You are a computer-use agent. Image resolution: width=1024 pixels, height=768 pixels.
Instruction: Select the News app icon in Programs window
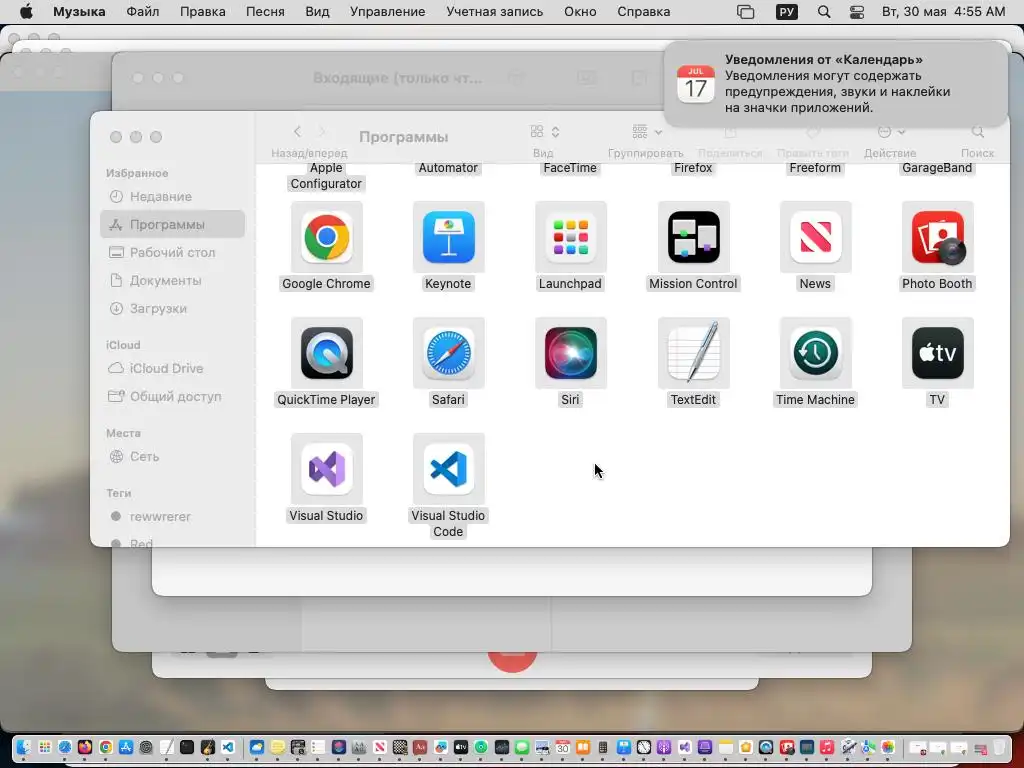[x=815, y=237]
